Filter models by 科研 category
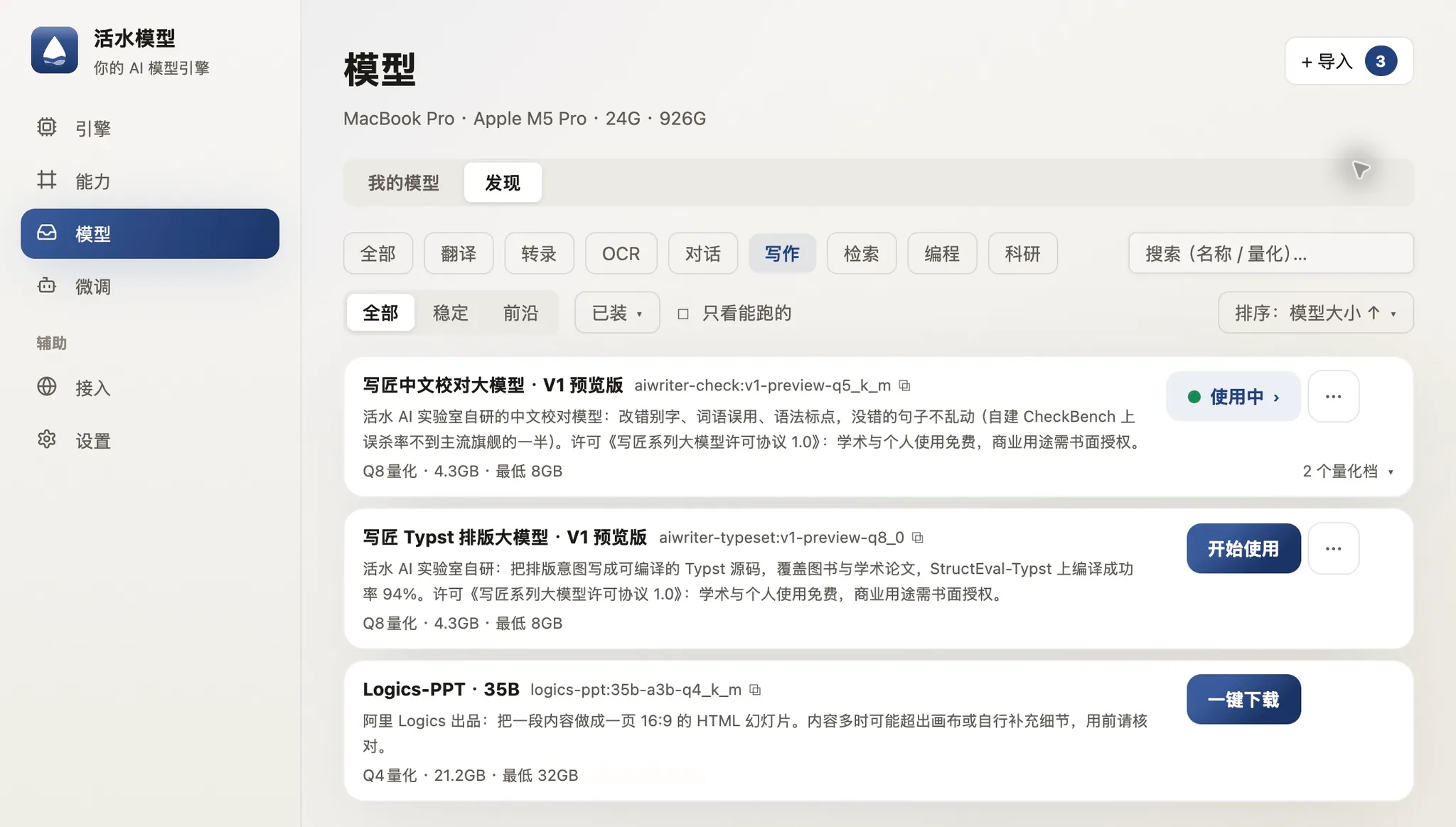The width and height of the screenshot is (1456, 827). 1022,253
